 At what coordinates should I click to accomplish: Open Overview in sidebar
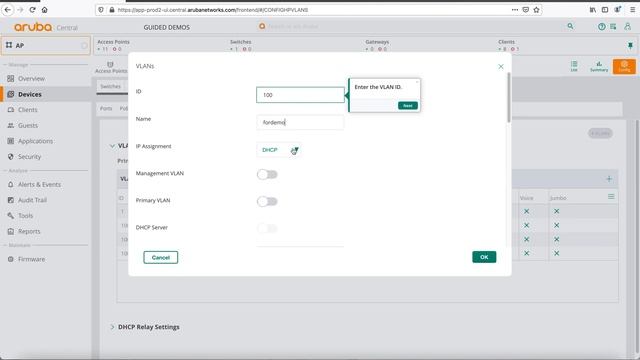31,79
